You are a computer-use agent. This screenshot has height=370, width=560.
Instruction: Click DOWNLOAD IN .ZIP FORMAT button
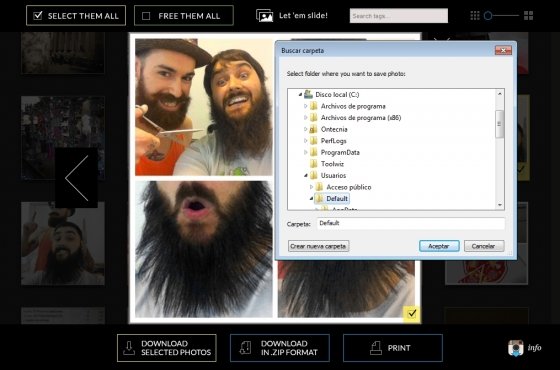point(280,348)
